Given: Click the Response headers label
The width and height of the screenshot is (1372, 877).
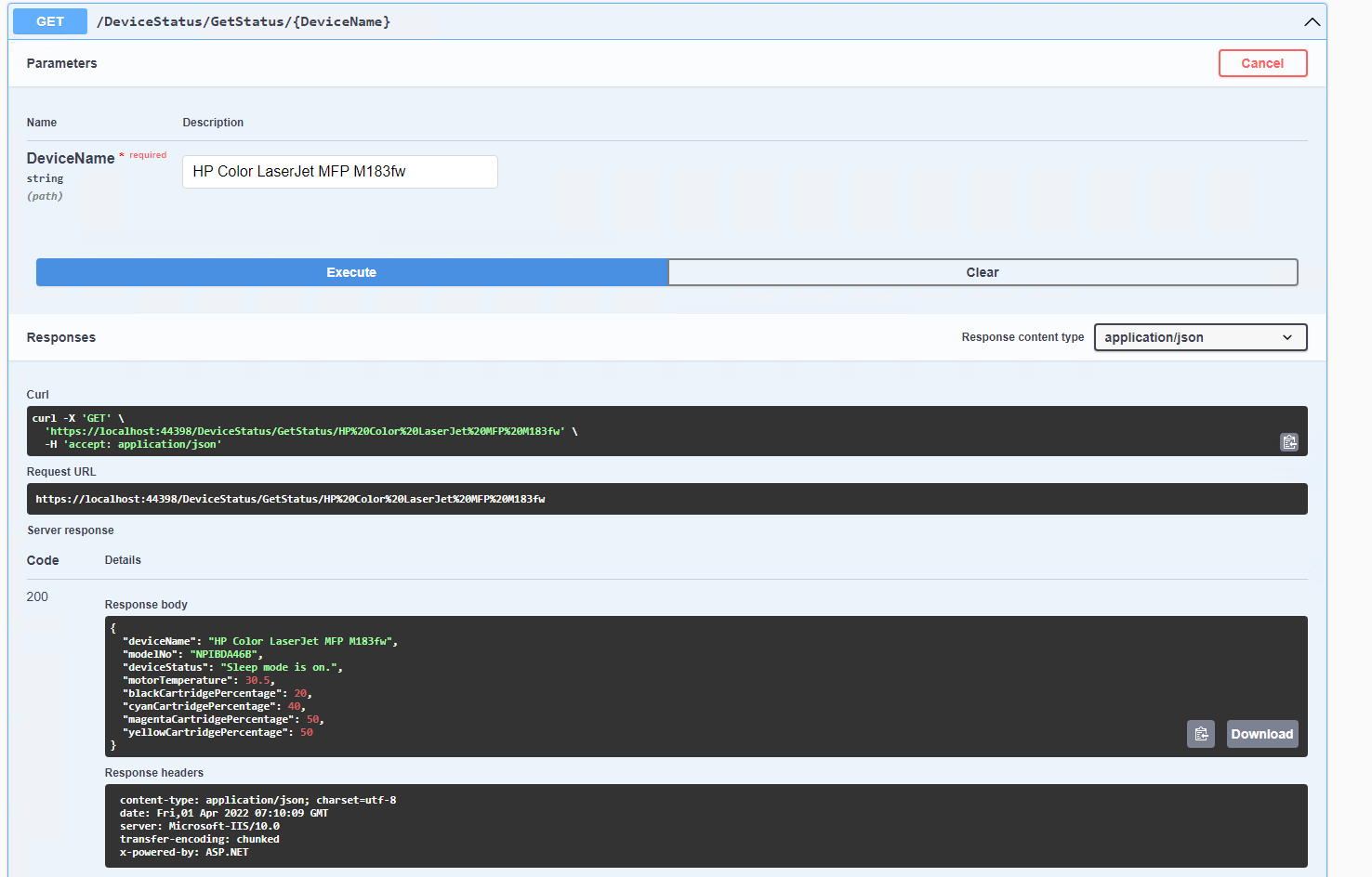Looking at the screenshot, I should point(154,773).
